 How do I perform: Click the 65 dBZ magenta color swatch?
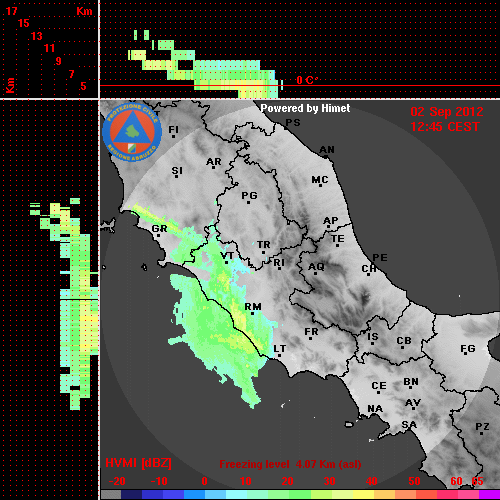[x=489, y=494]
